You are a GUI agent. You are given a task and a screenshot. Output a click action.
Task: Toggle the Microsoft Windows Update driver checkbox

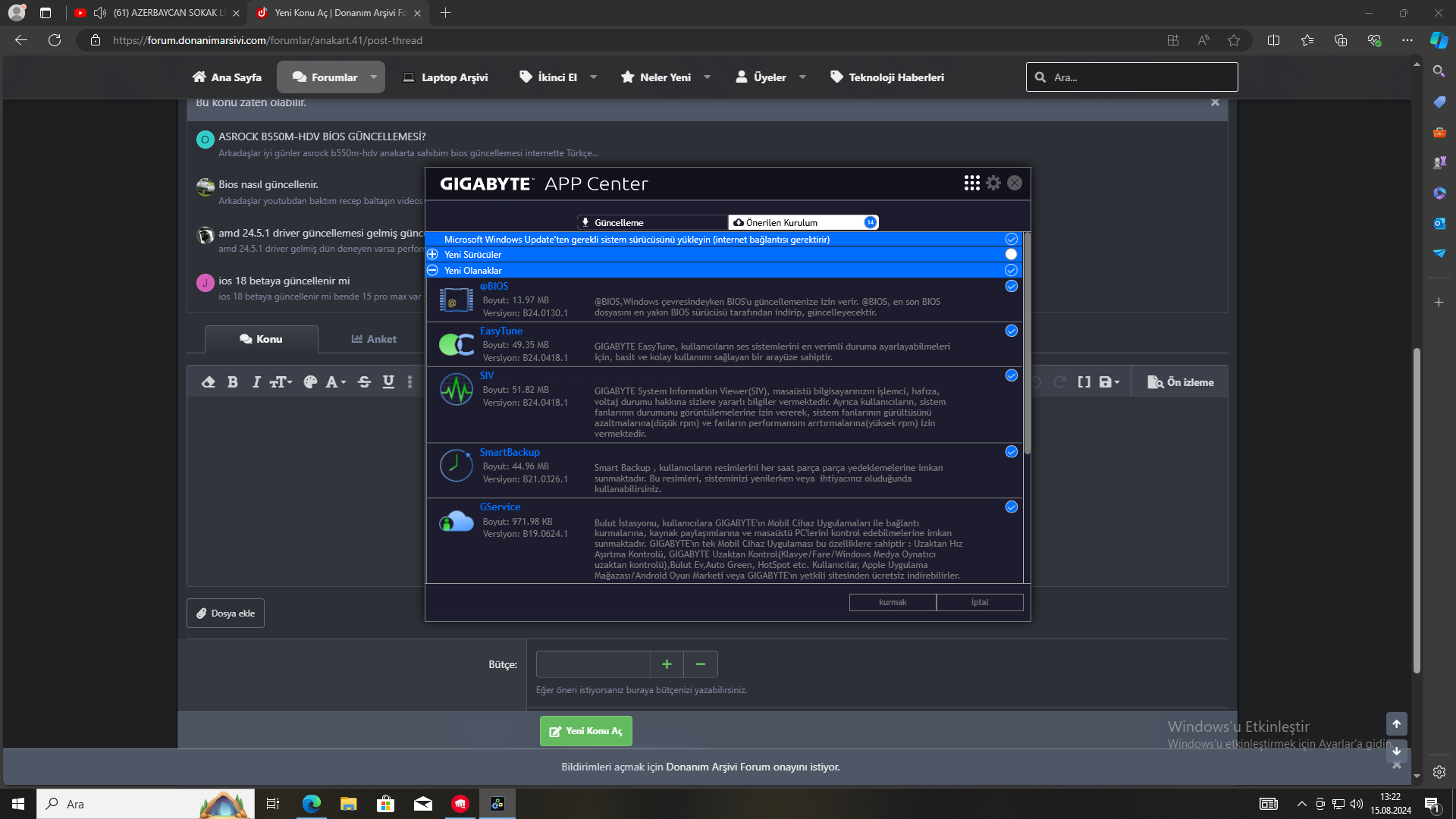point(1011,239)
